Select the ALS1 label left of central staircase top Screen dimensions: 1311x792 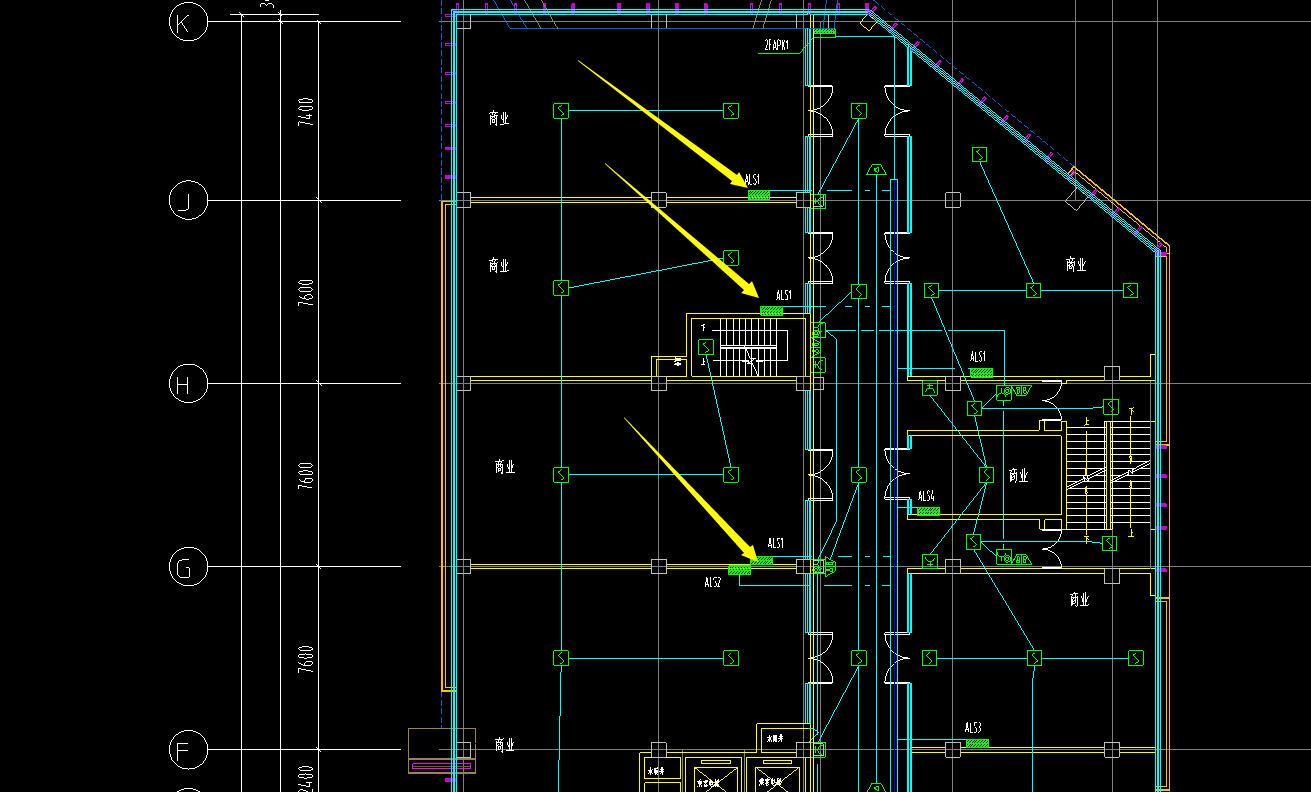coord(784,296)
